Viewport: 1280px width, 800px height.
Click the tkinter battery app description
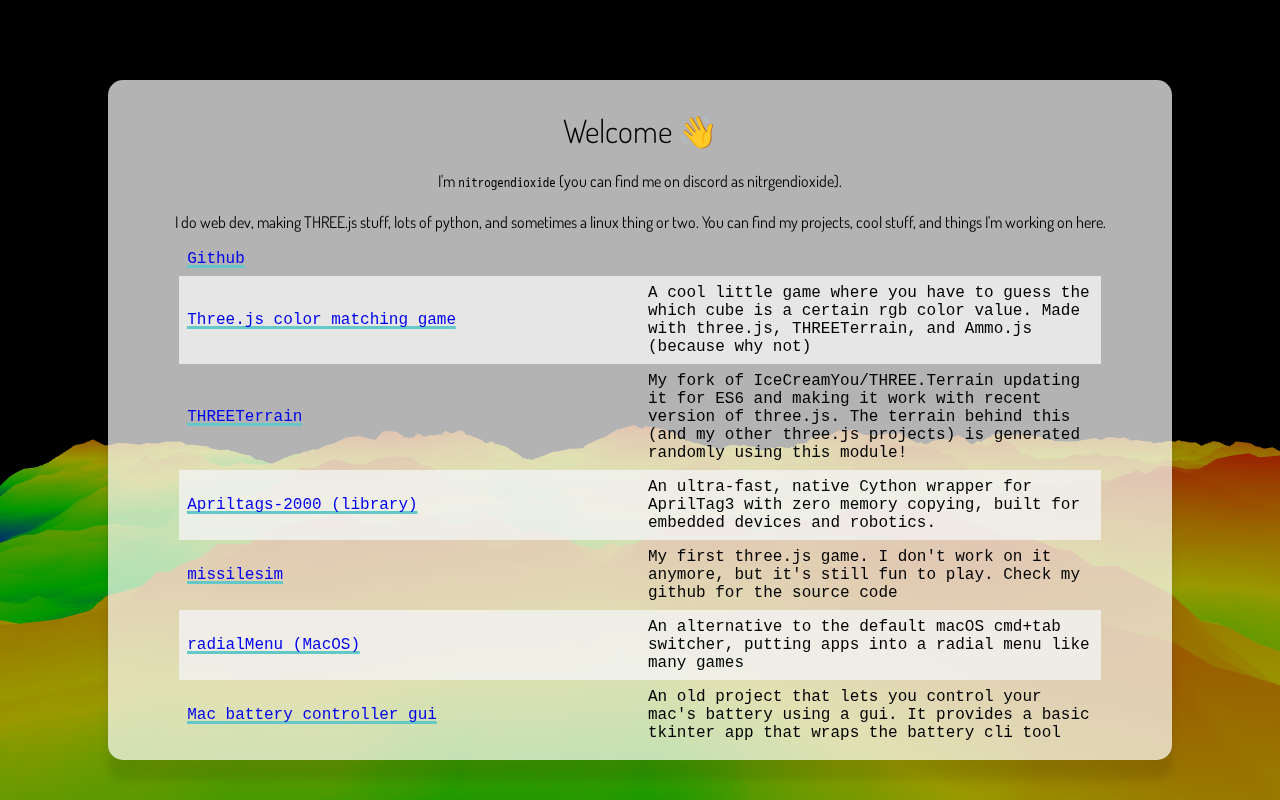pos(868,715)
